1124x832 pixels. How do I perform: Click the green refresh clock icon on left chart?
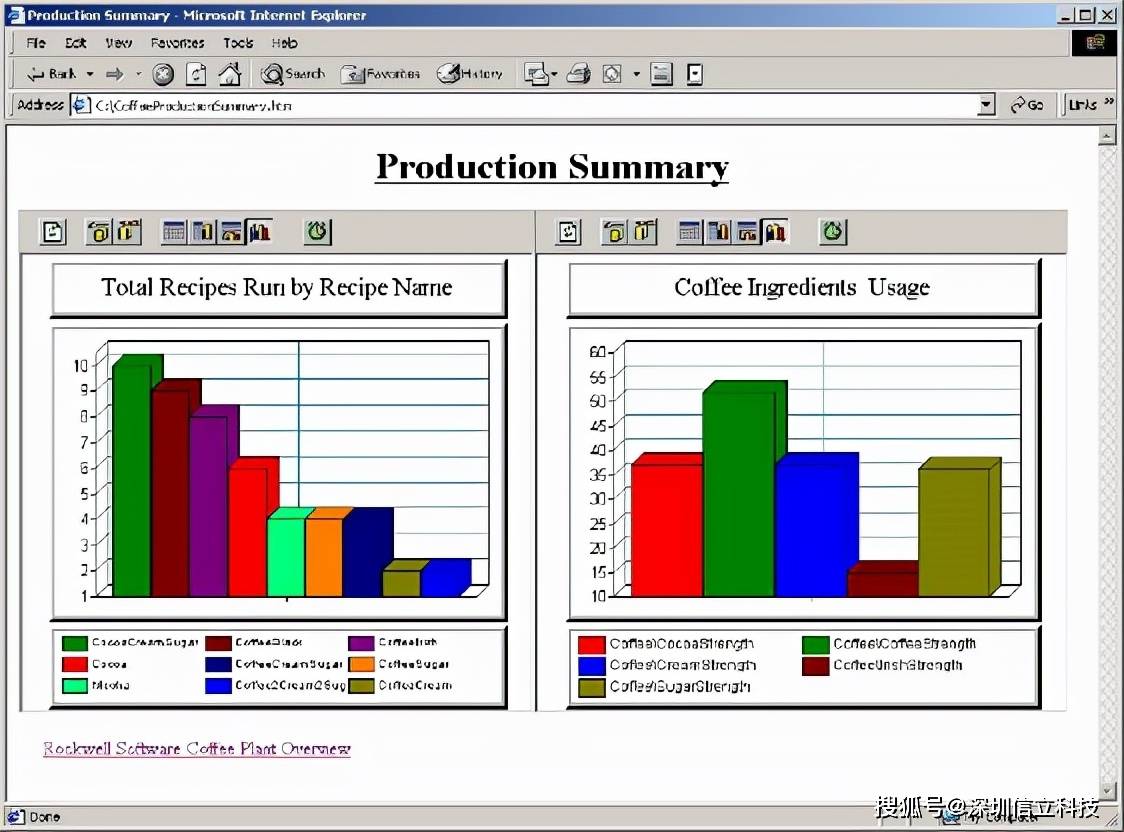(317, 231)
